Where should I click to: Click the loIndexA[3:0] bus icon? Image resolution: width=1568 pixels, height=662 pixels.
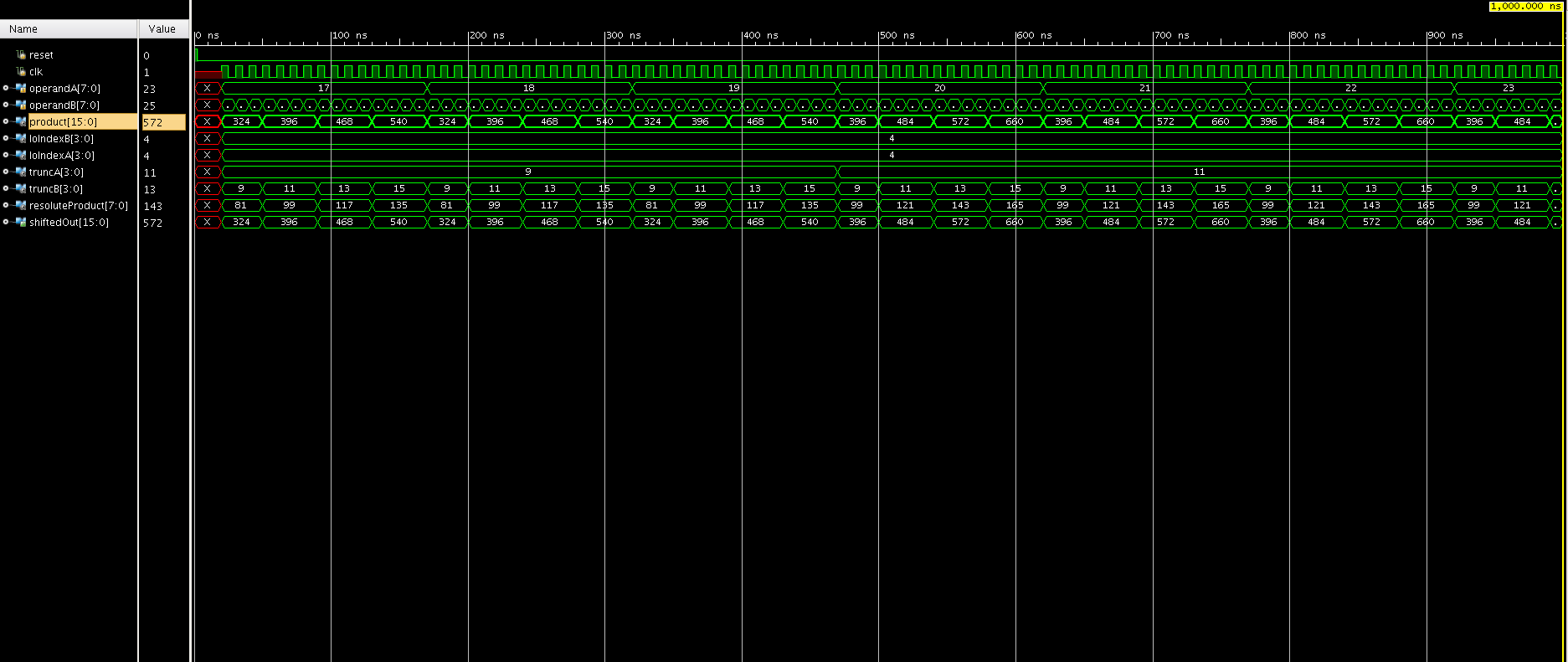21,156
